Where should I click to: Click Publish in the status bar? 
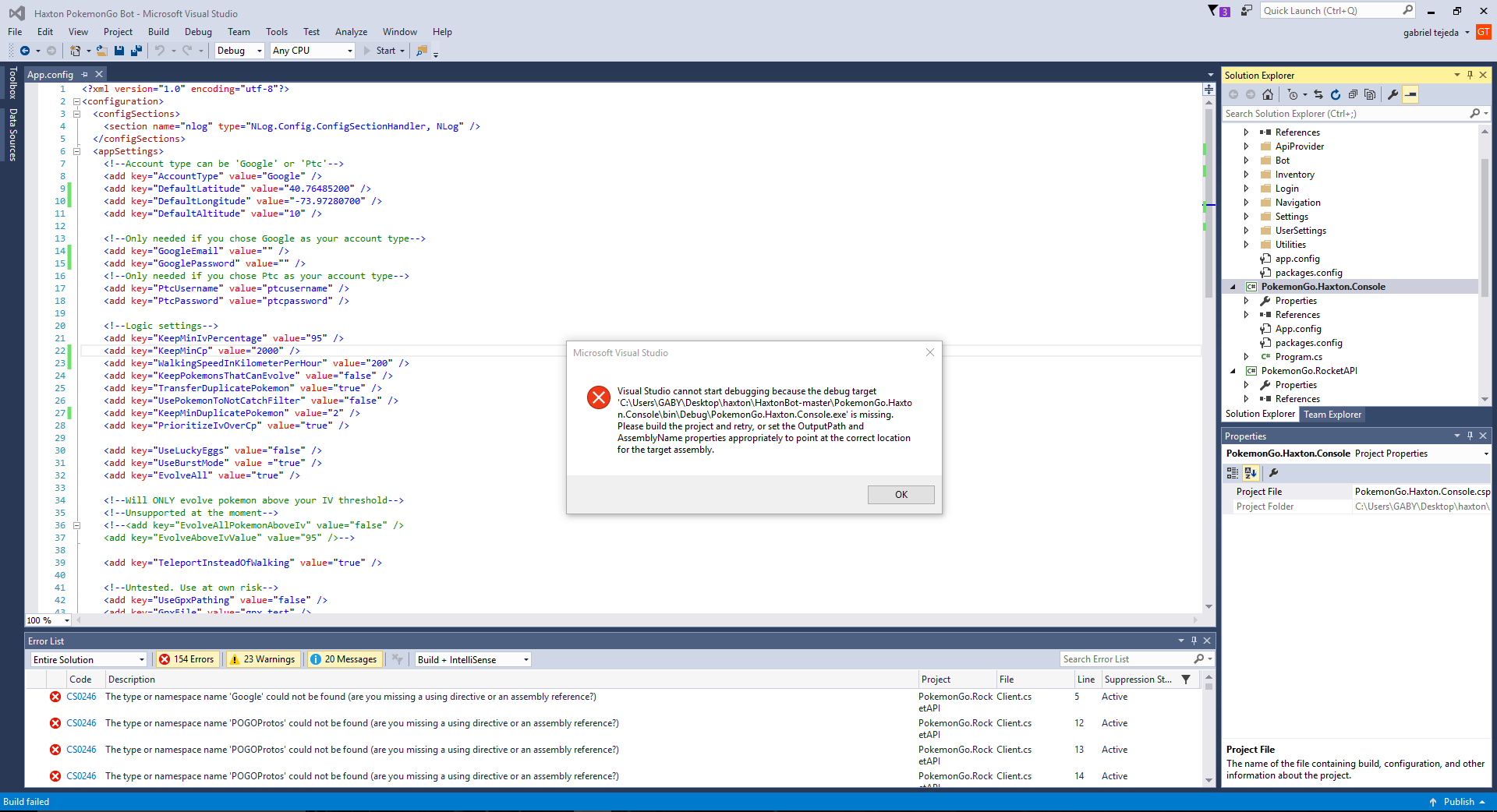pyautogui.click(x=1458, y=802)
